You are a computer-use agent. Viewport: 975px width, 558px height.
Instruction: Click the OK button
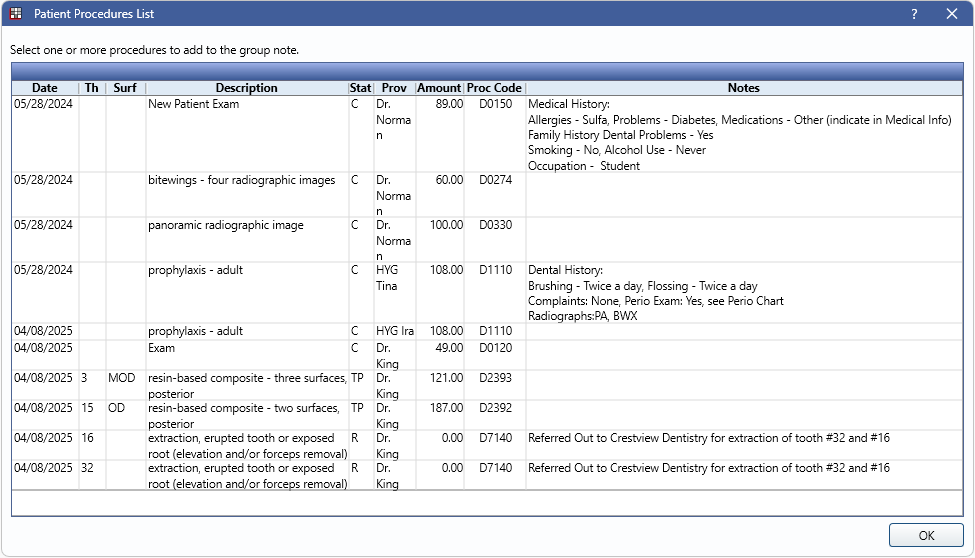926,536
